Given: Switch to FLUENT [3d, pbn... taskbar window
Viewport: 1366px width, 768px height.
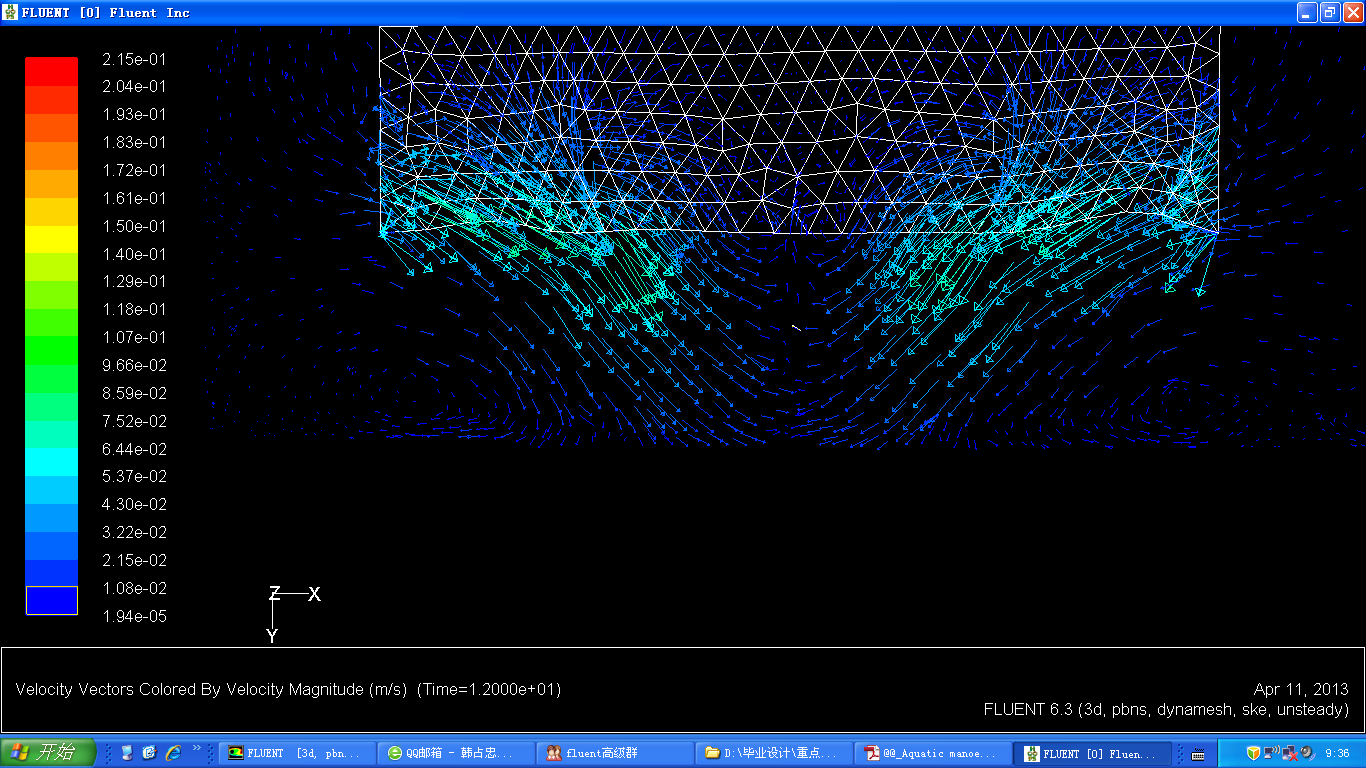Looking at the screenshot, I should tap(296, 753).
